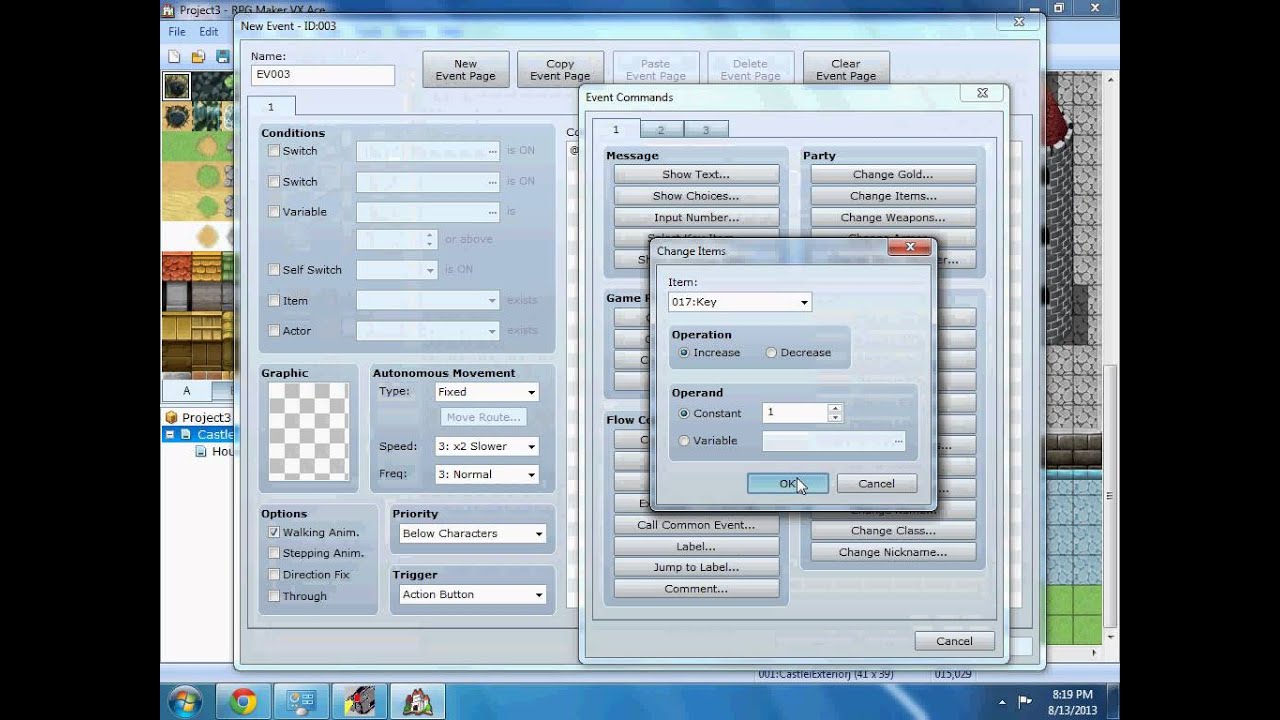
Task: Select the Increase operation radio button
Action: point(684,352)
